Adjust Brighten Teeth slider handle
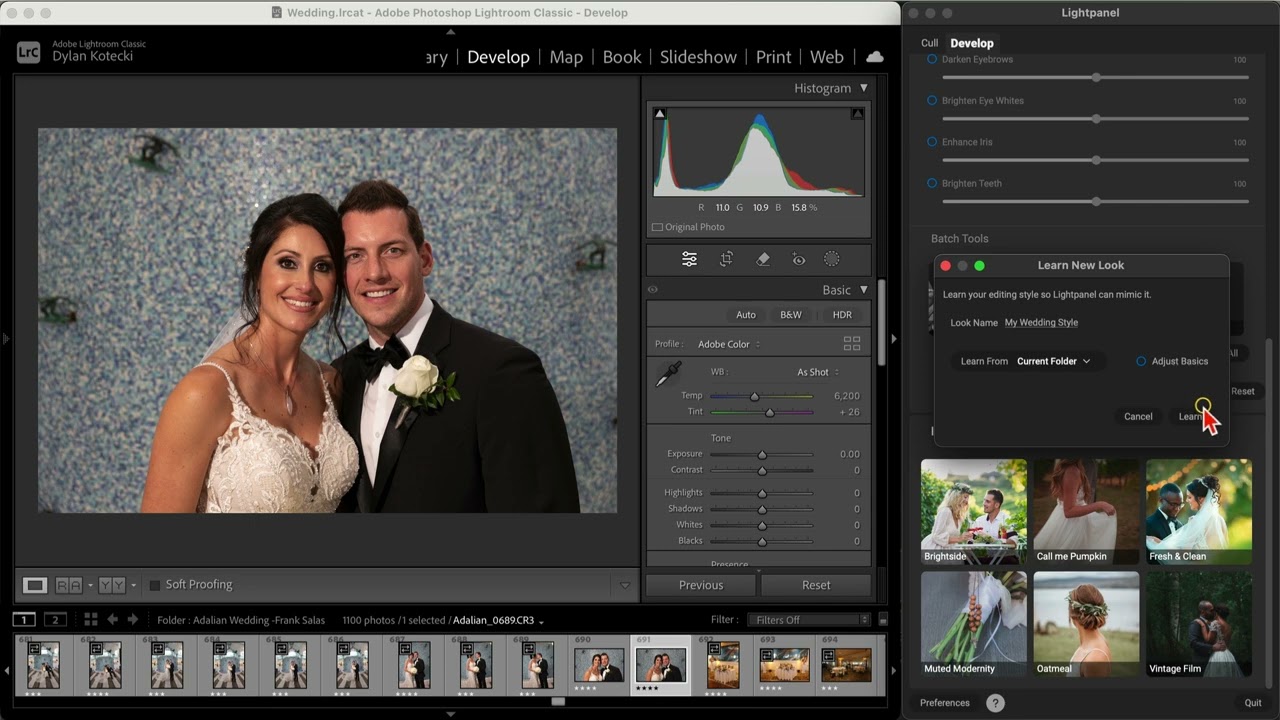 tap(1096, 201)
